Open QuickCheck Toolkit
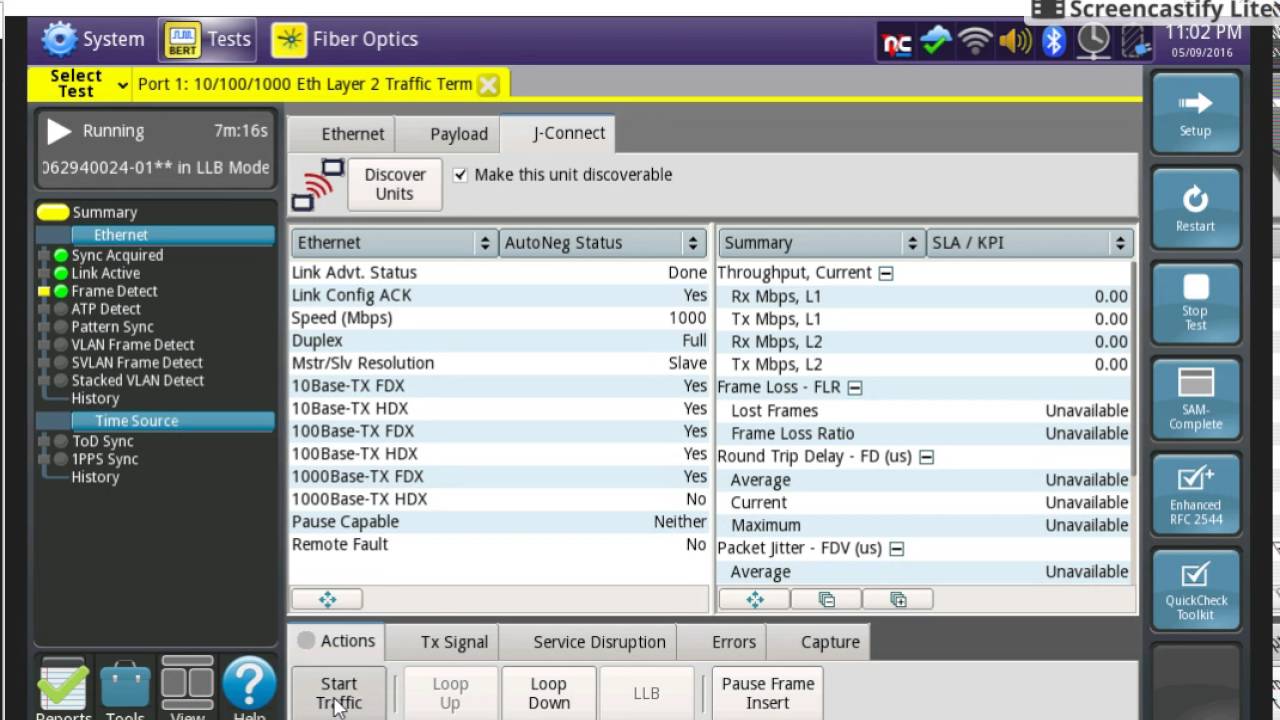This screenshot has width=1280, height=720. click(x=1195, y=591)
